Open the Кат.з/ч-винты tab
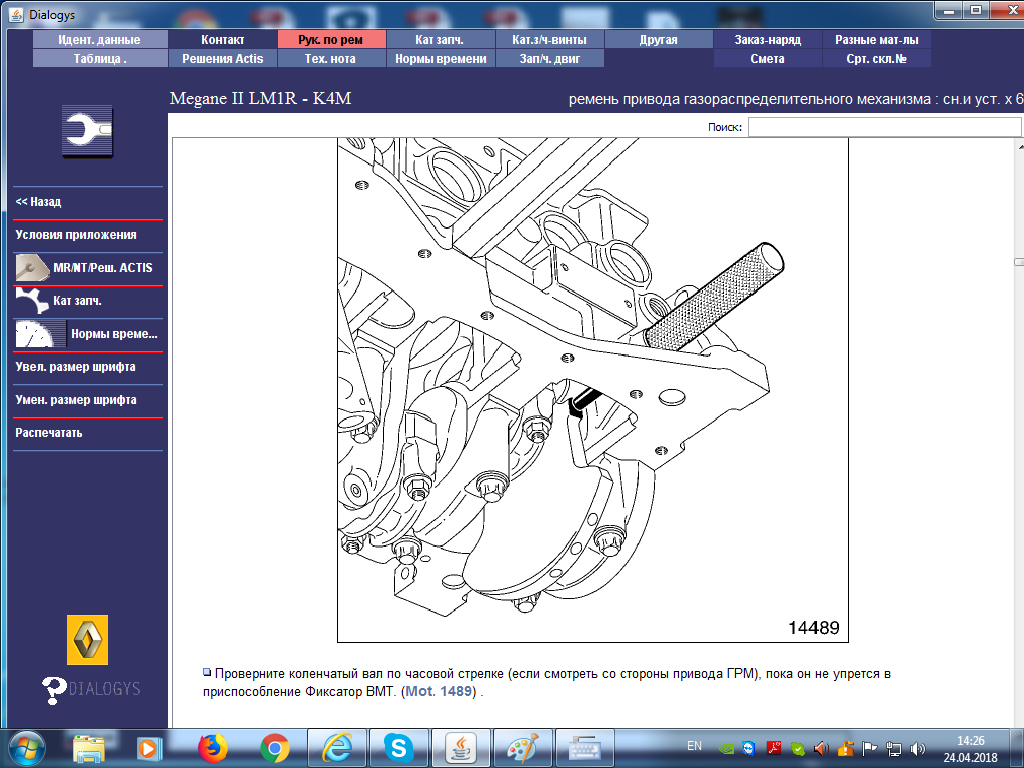 click(x=549, y=40)
